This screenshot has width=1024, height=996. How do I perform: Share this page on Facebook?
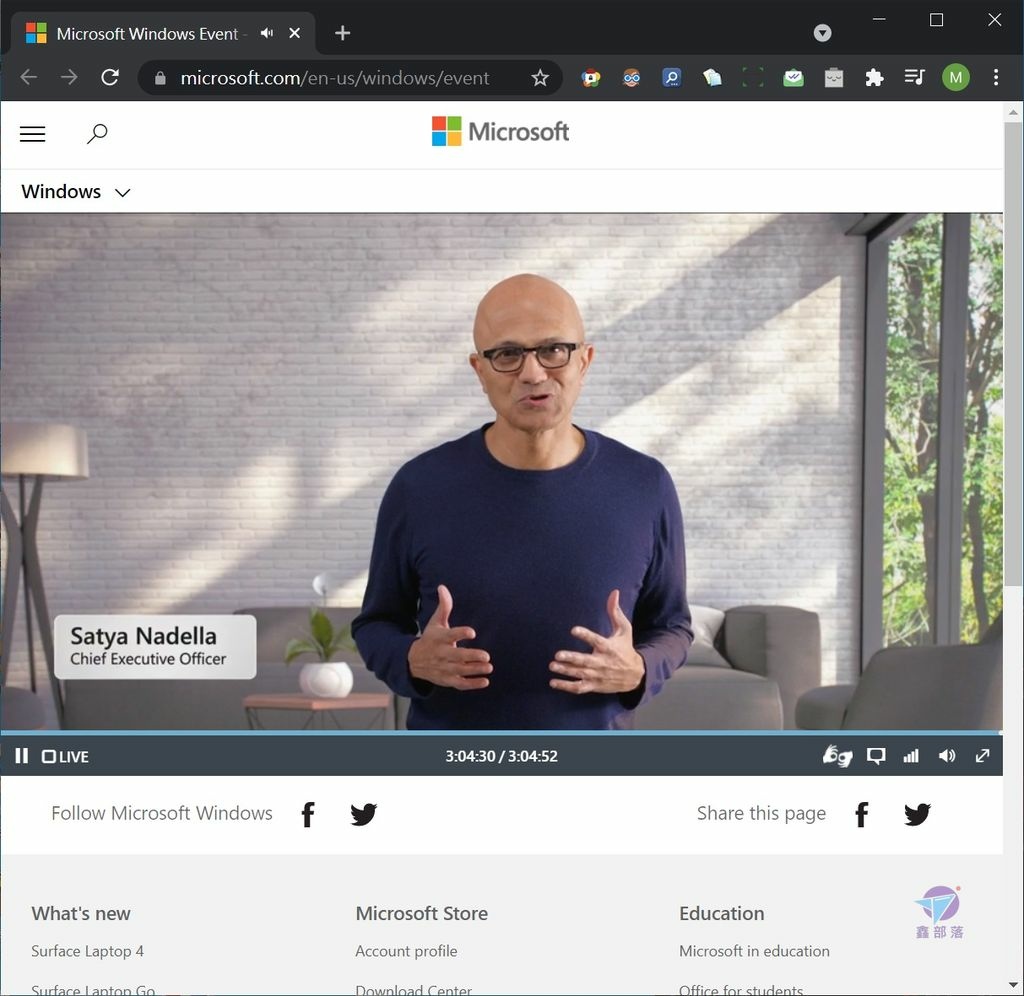point(861,814)
